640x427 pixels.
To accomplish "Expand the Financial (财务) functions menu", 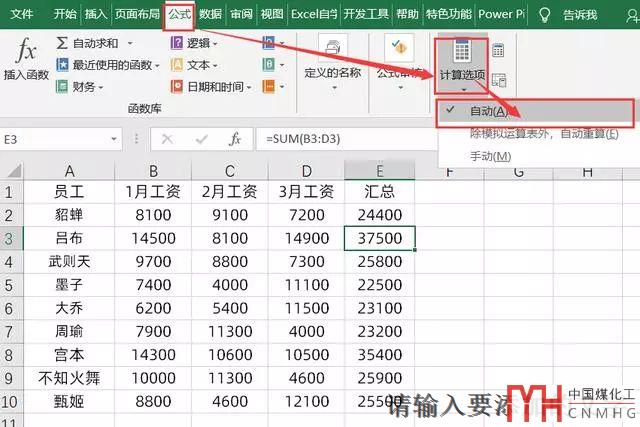I will click(x=82, y=87).
